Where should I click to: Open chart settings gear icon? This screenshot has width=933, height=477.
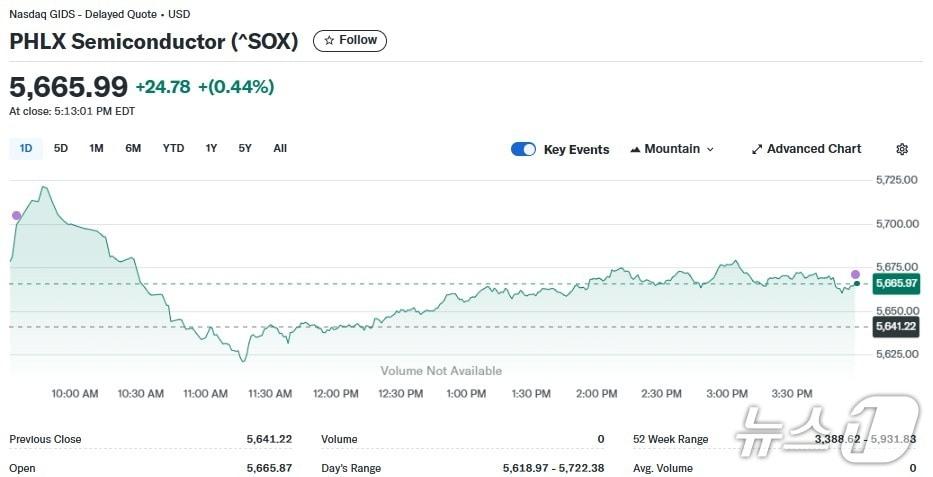(x=902, y=149)
